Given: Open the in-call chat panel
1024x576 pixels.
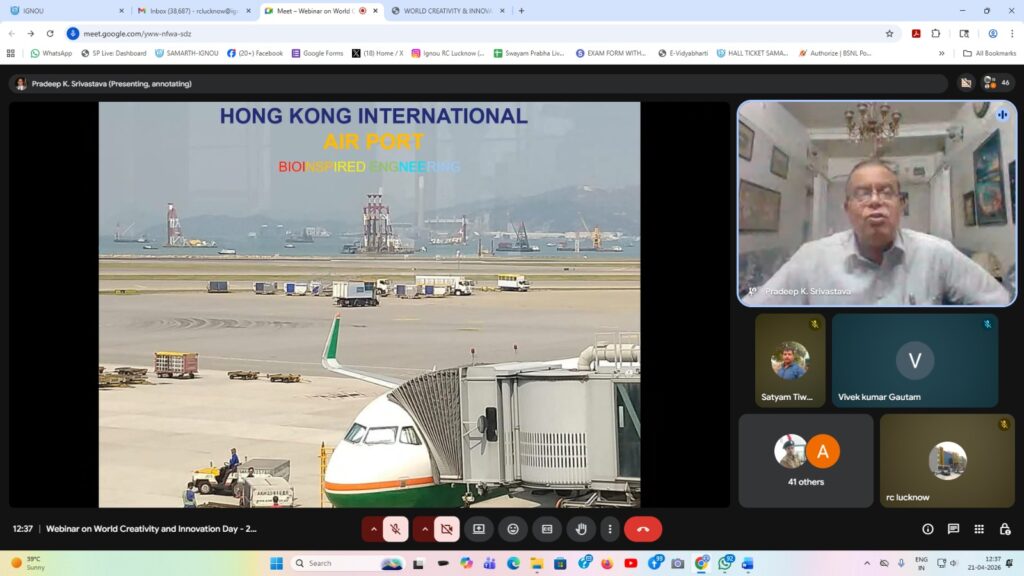Looking at the screenshot, I should tap(953, 529).
